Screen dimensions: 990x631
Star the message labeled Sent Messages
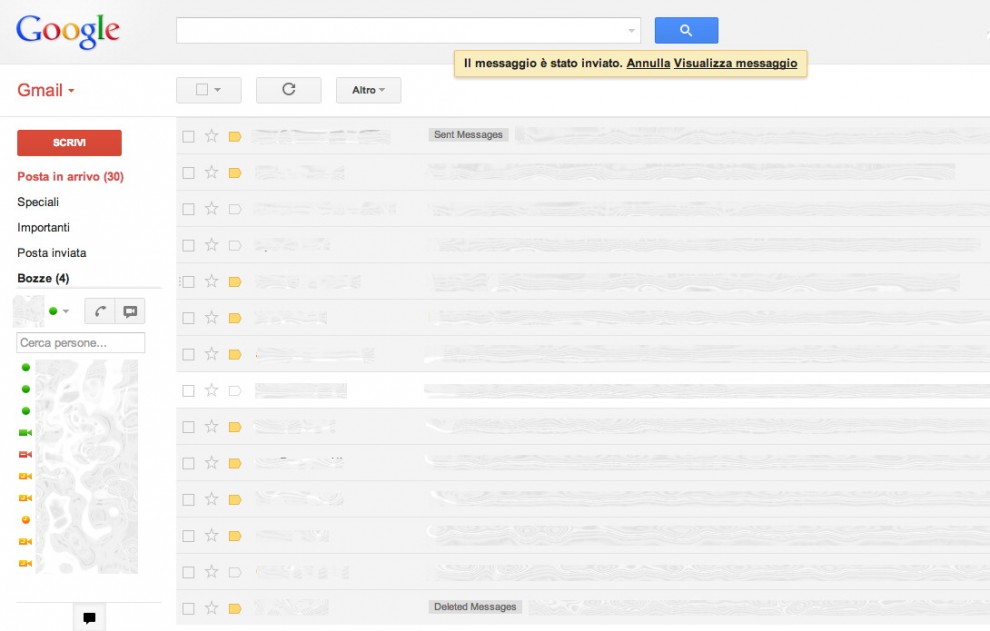click(212, 136)
